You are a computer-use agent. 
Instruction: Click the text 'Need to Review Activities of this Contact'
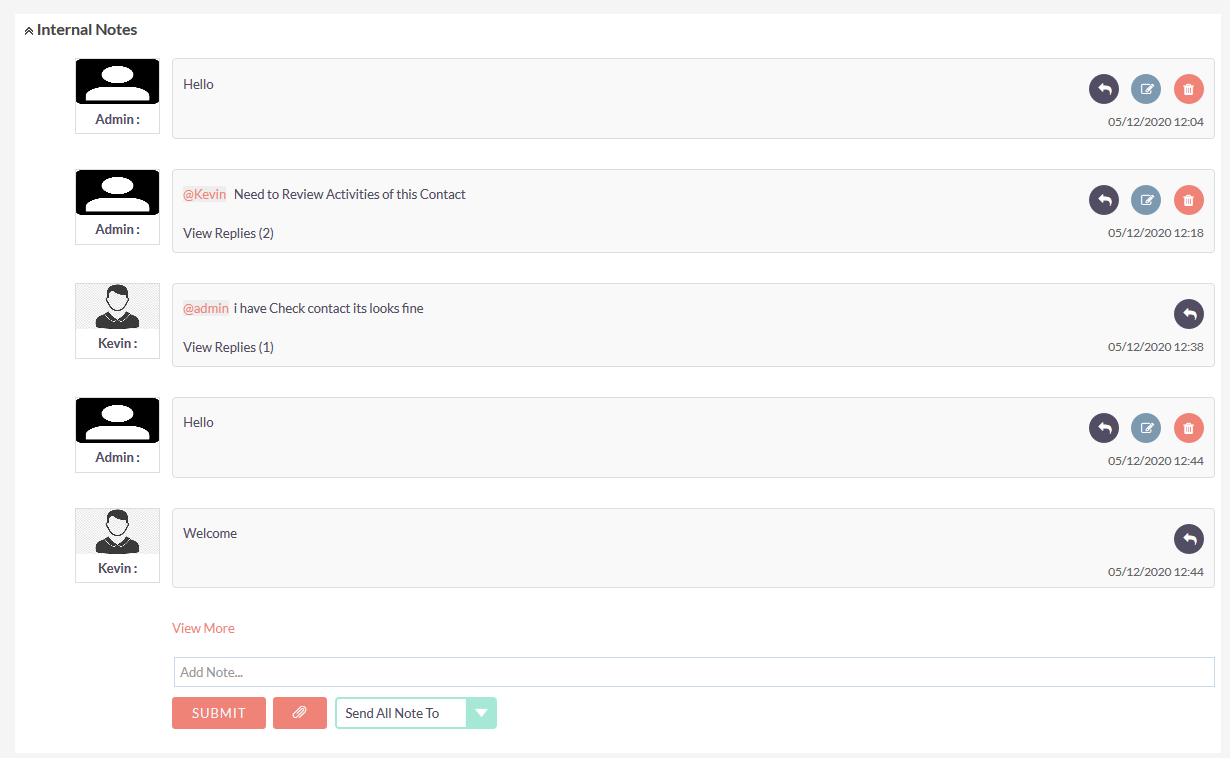tap(350, 194)
